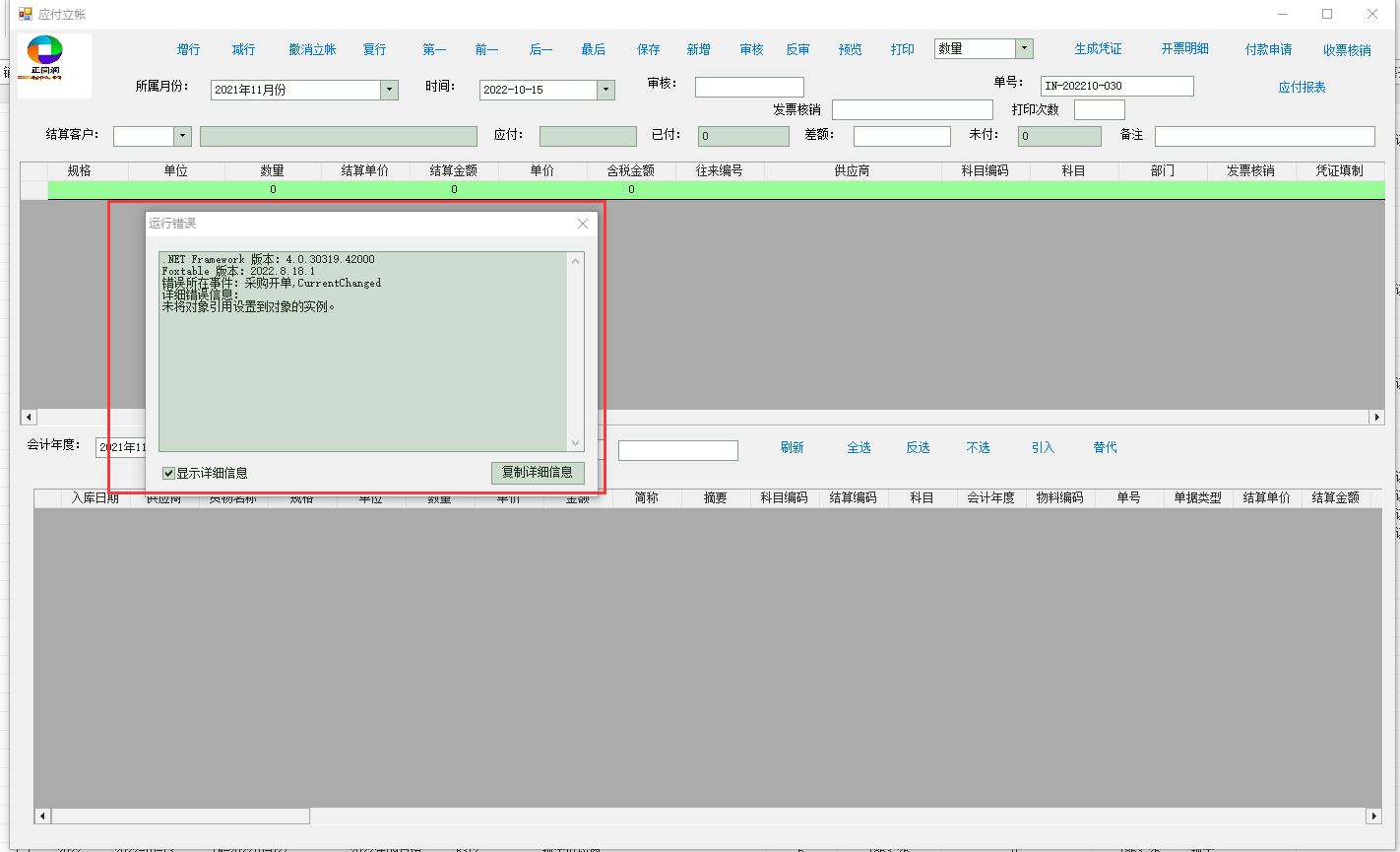
Task: Click the 审核 toolbar command
Action: [x=751, y=49]
